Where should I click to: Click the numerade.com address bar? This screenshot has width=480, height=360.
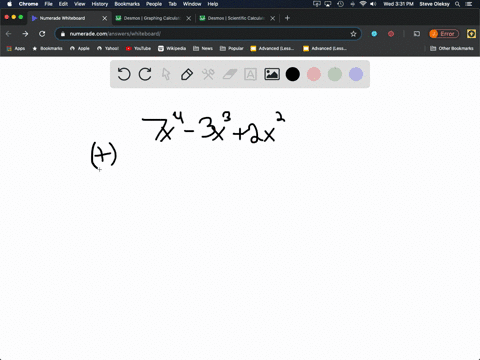pos(208,34)
